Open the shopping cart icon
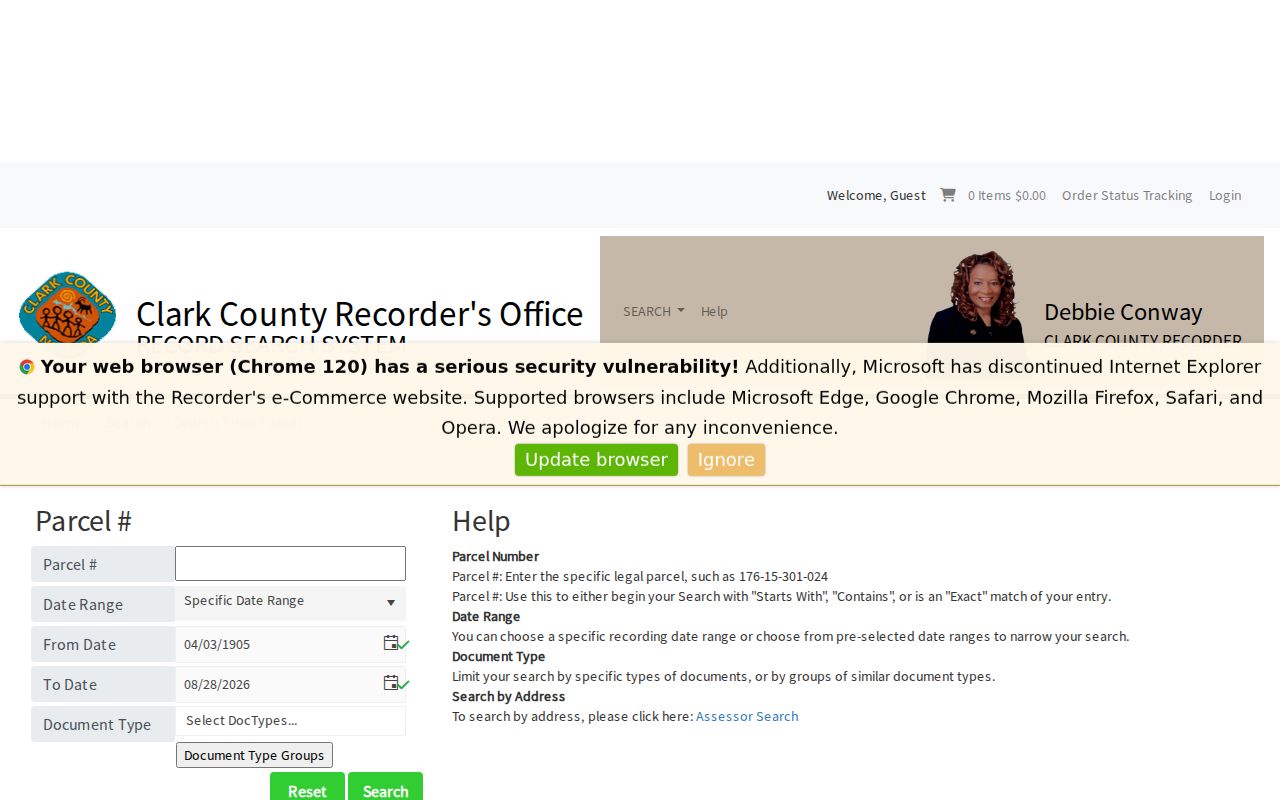This screenshot has width=1280, height=800. 947,195
